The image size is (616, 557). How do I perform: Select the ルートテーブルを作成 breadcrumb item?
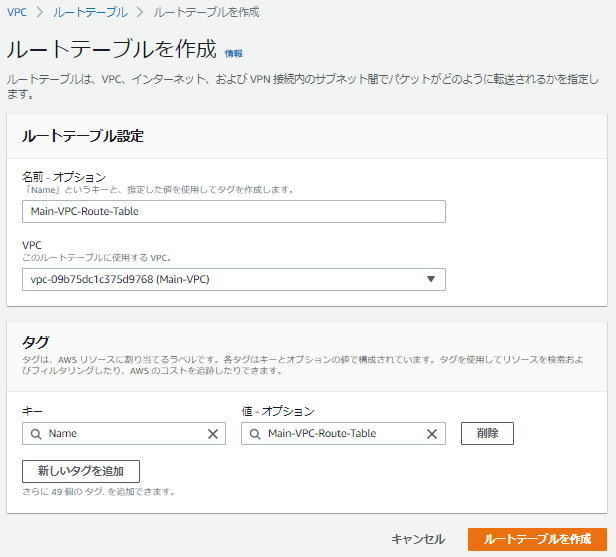pos(206,12)
